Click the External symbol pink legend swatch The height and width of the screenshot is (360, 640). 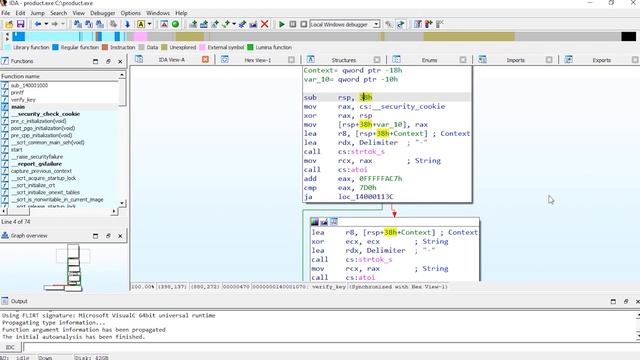point(202,47)
